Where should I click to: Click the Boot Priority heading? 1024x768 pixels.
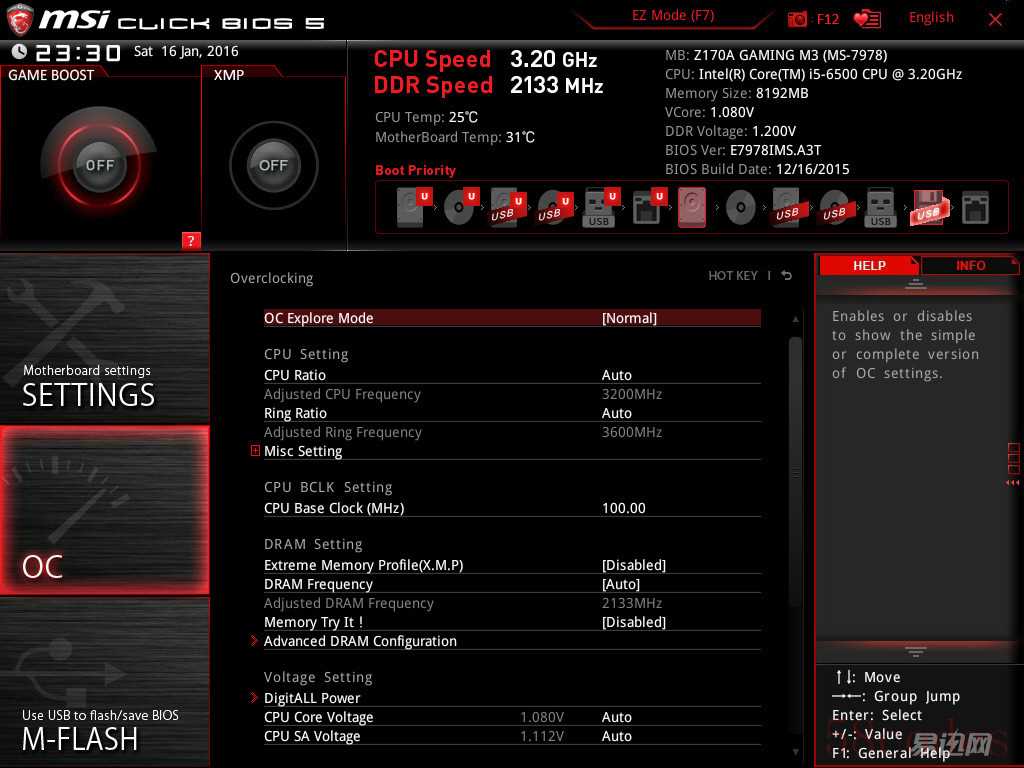coord(415,170)
